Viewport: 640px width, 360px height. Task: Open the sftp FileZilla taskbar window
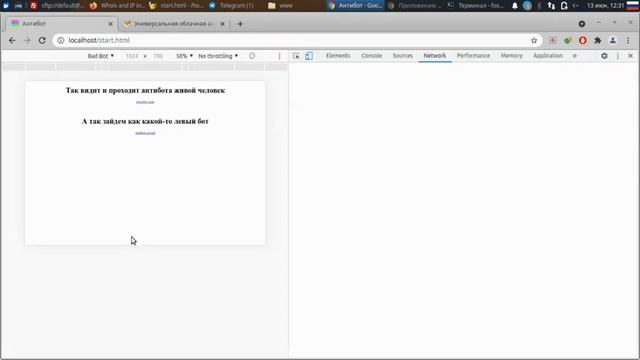[x=57, y=6]
